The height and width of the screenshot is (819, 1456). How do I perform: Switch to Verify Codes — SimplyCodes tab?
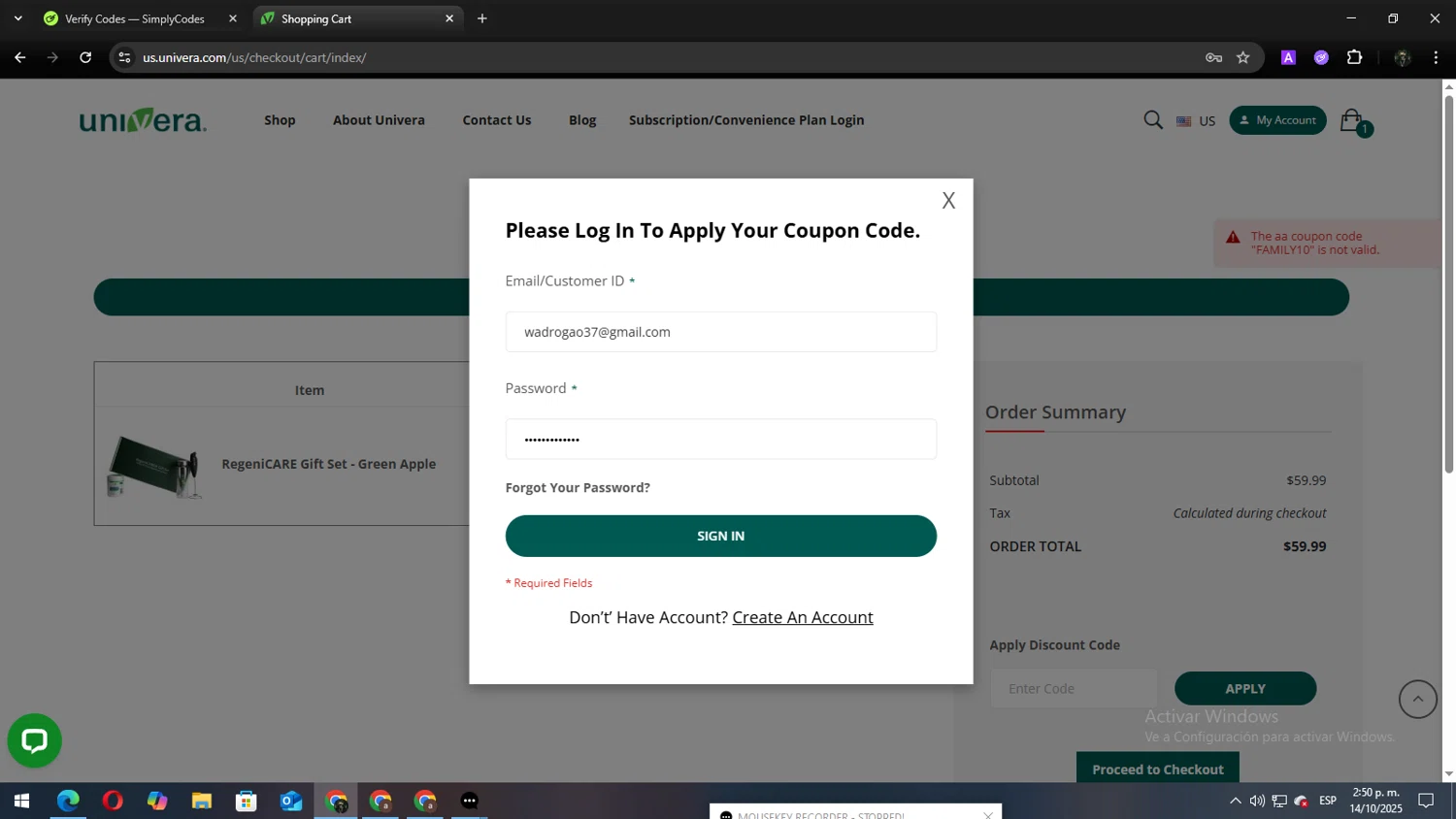(135, 18)
